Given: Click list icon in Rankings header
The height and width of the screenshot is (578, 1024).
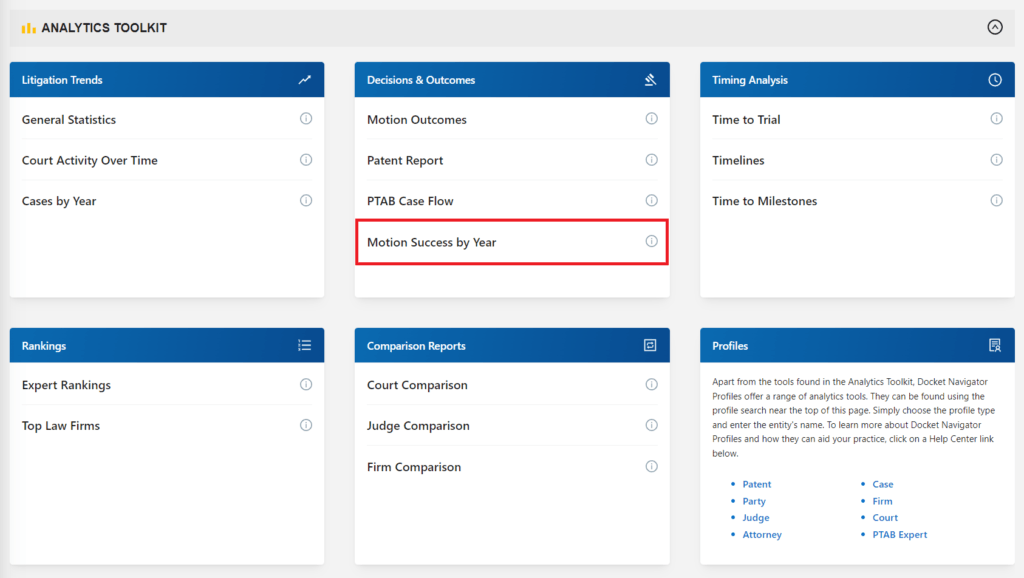Looking at the screenshot, I should tap(305, 345).
